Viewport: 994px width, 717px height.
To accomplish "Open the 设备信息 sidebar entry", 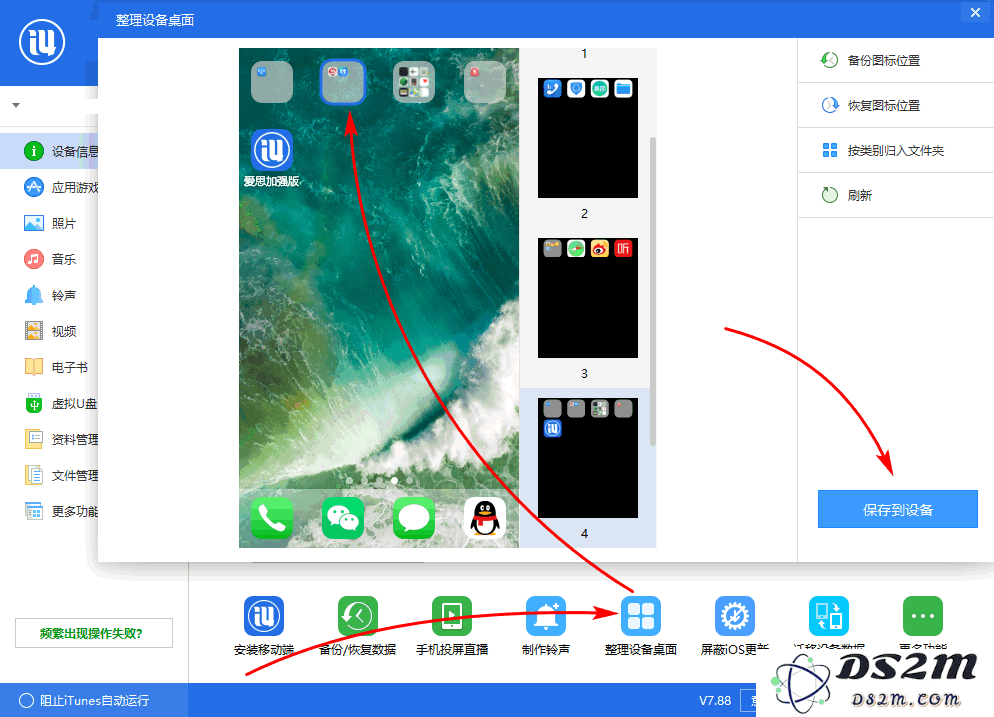I will point(49,151).
